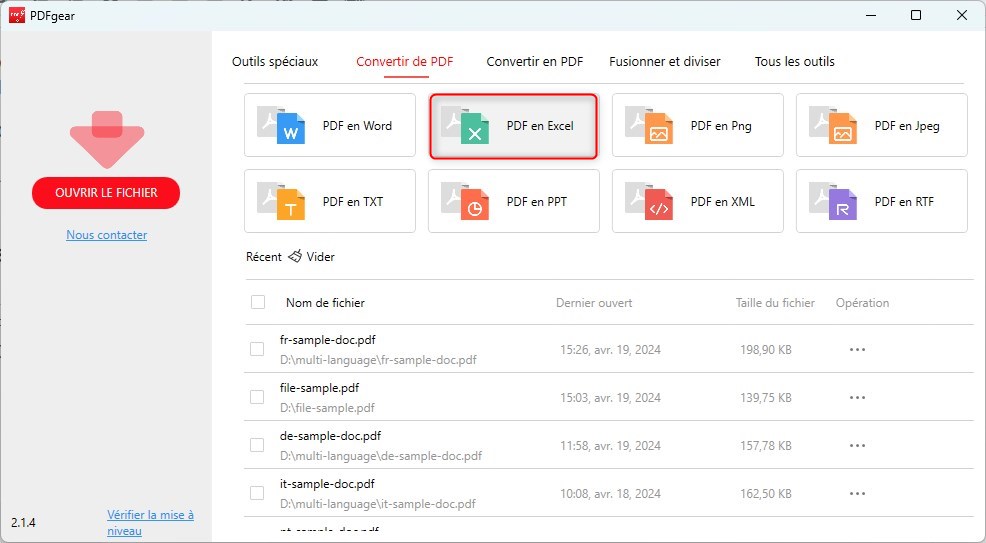986x543 pixels.
Task: Open the Convertir en PDF tab
Action: click(x=535, y=62)
